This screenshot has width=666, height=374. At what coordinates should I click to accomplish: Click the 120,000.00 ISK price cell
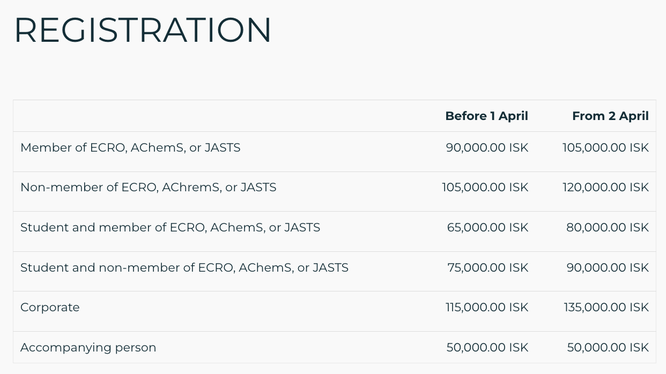pos(605,187)
